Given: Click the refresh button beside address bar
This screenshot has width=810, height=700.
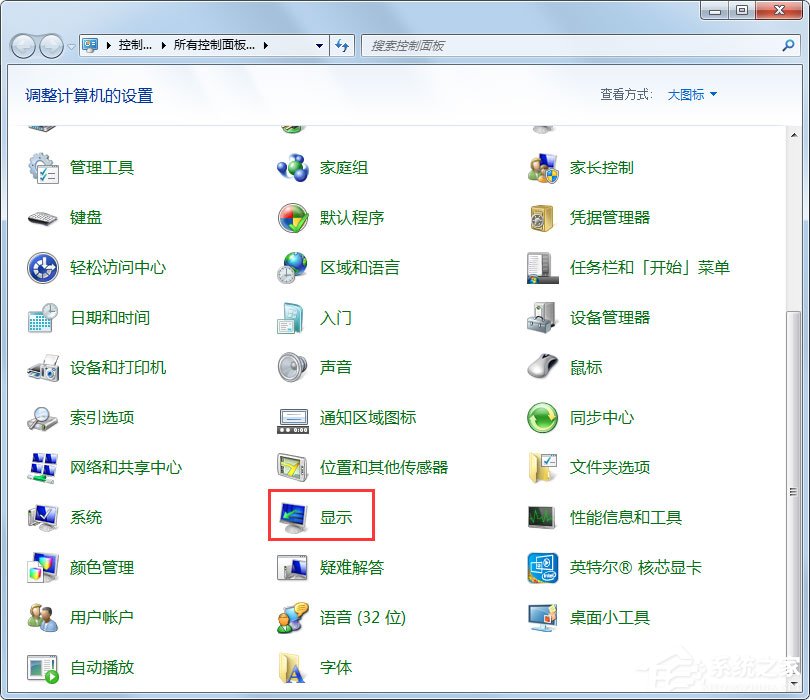Looking at the screenshot, I should [344, 45].
